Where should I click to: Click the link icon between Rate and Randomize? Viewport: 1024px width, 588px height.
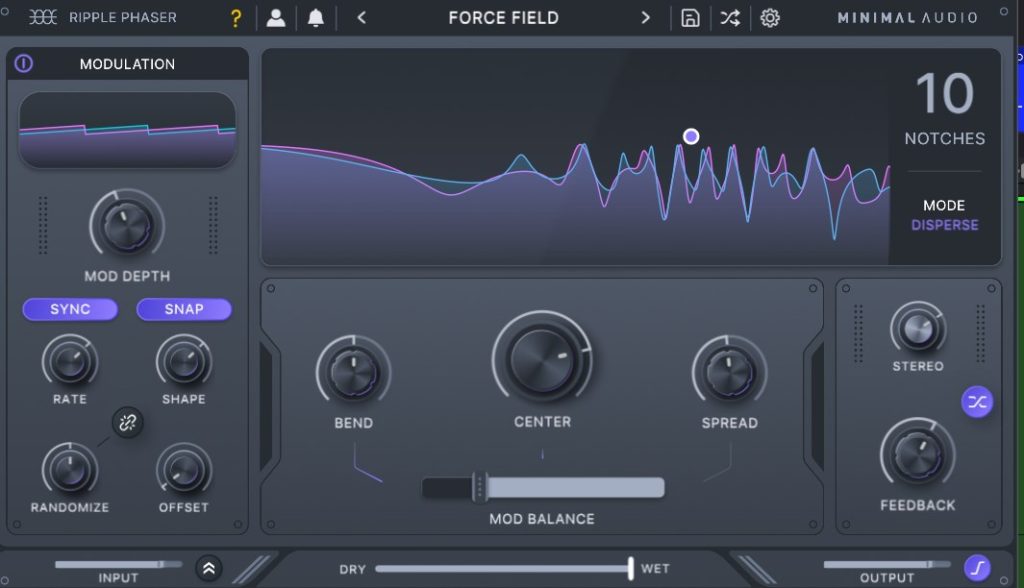(127, 423)
